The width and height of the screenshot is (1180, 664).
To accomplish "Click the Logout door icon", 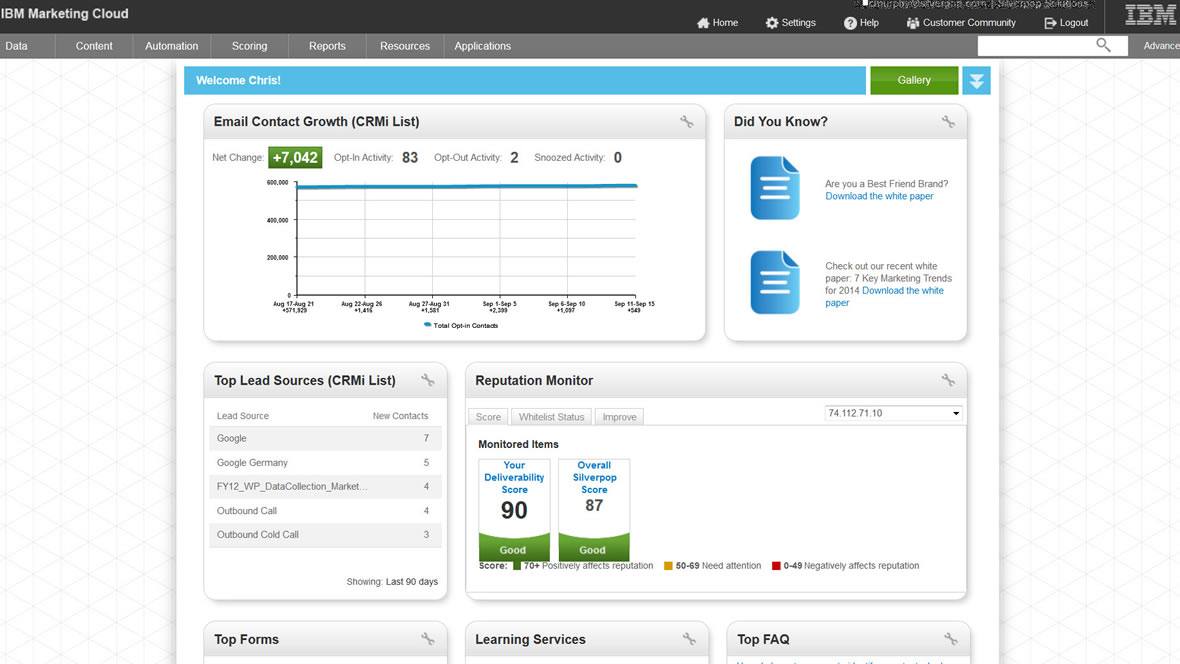I will coord(1051,23).
